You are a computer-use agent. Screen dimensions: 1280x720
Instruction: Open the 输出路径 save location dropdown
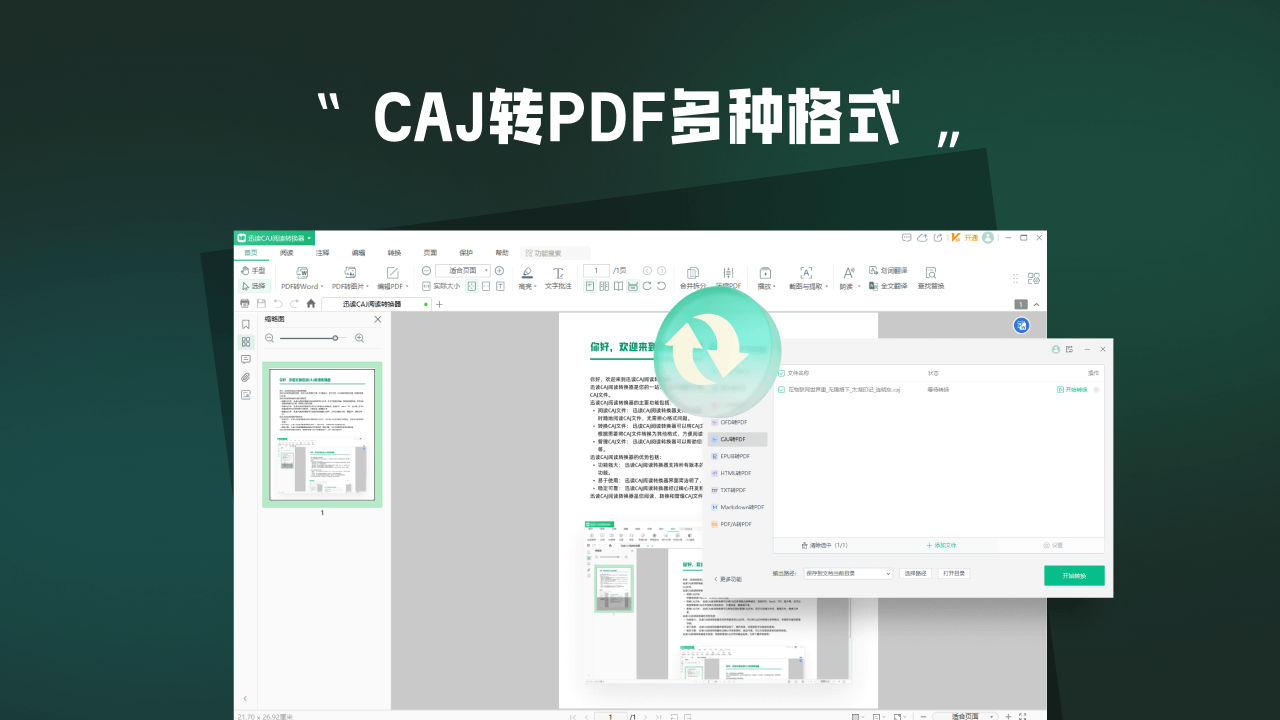[848, 573]
